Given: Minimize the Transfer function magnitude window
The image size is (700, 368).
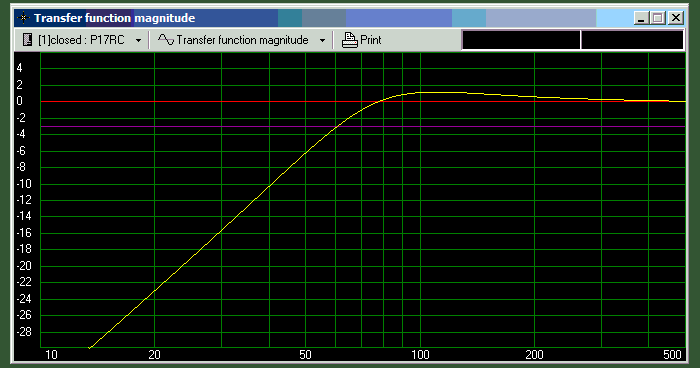Looking at the screenshot, I should (x=642, y=18).
